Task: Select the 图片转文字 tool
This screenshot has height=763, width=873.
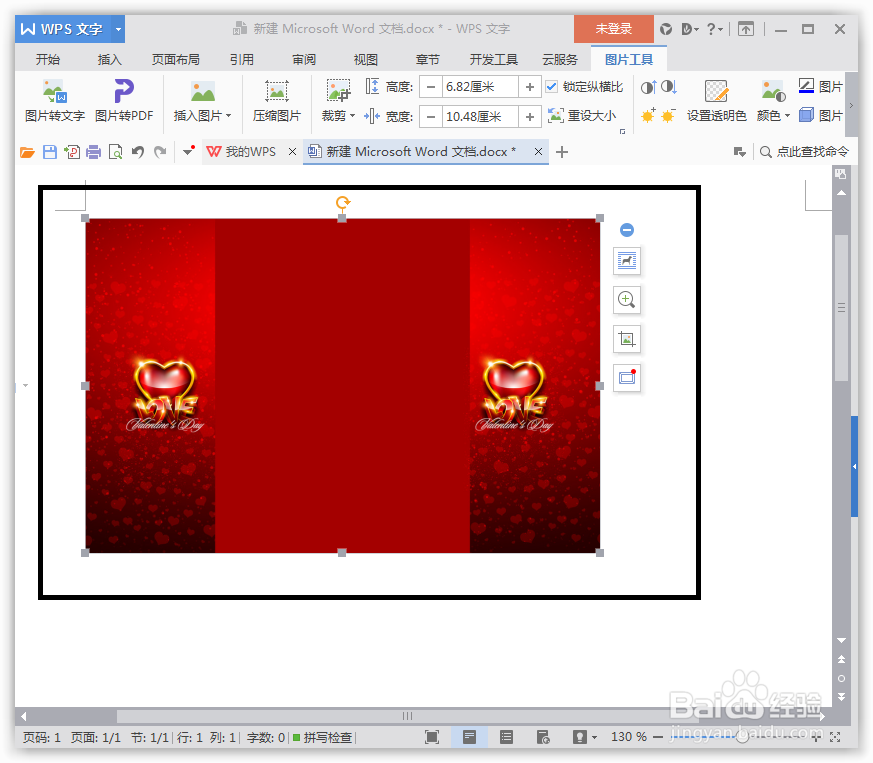Action: [x=54, y=103]
